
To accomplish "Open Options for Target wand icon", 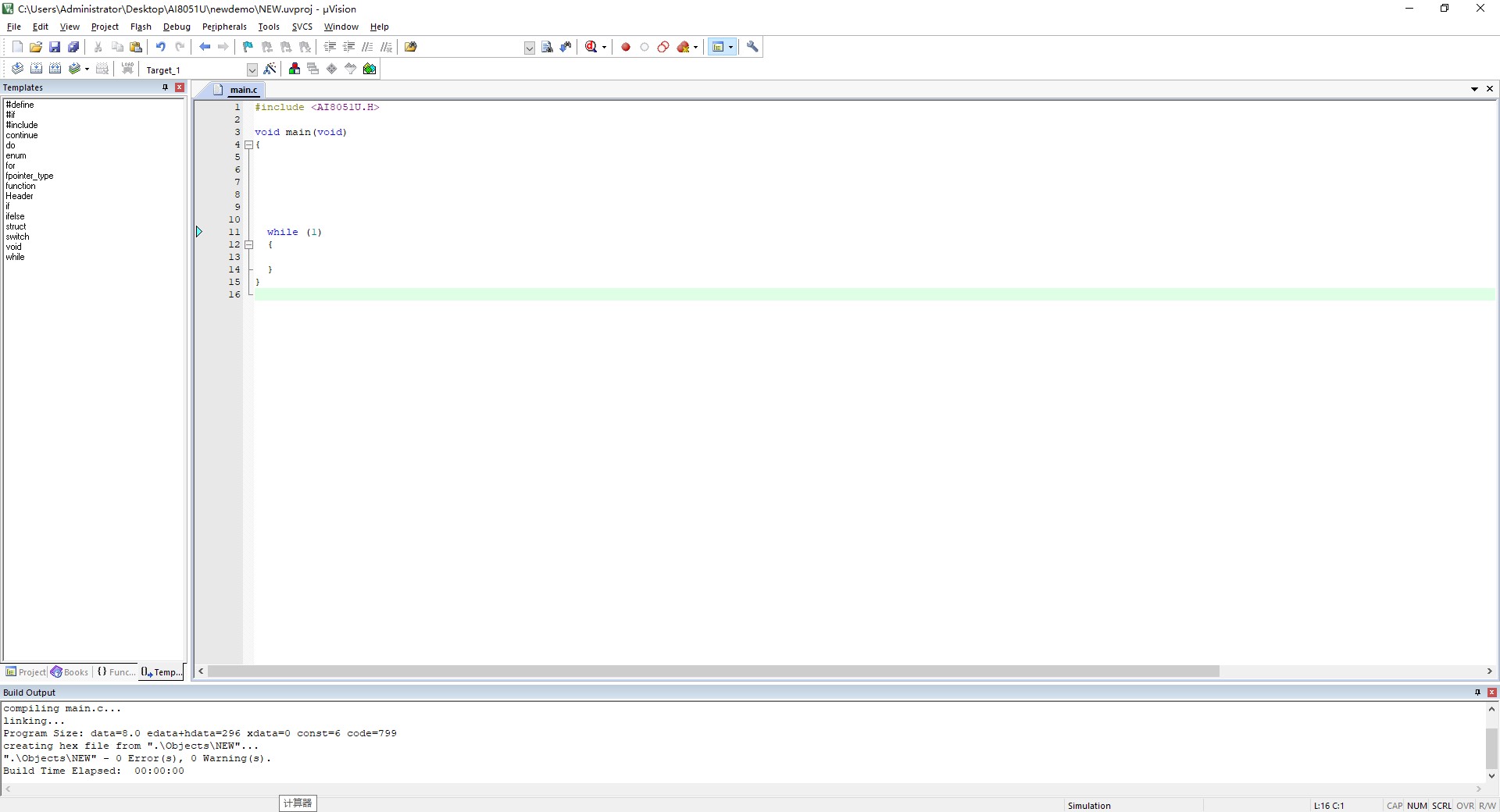I will 270,69.
